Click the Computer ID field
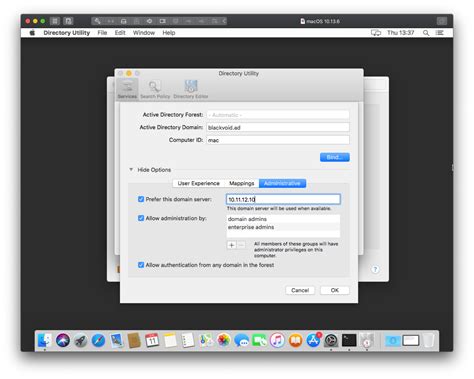The image size is (474, 379). [278, 140]
